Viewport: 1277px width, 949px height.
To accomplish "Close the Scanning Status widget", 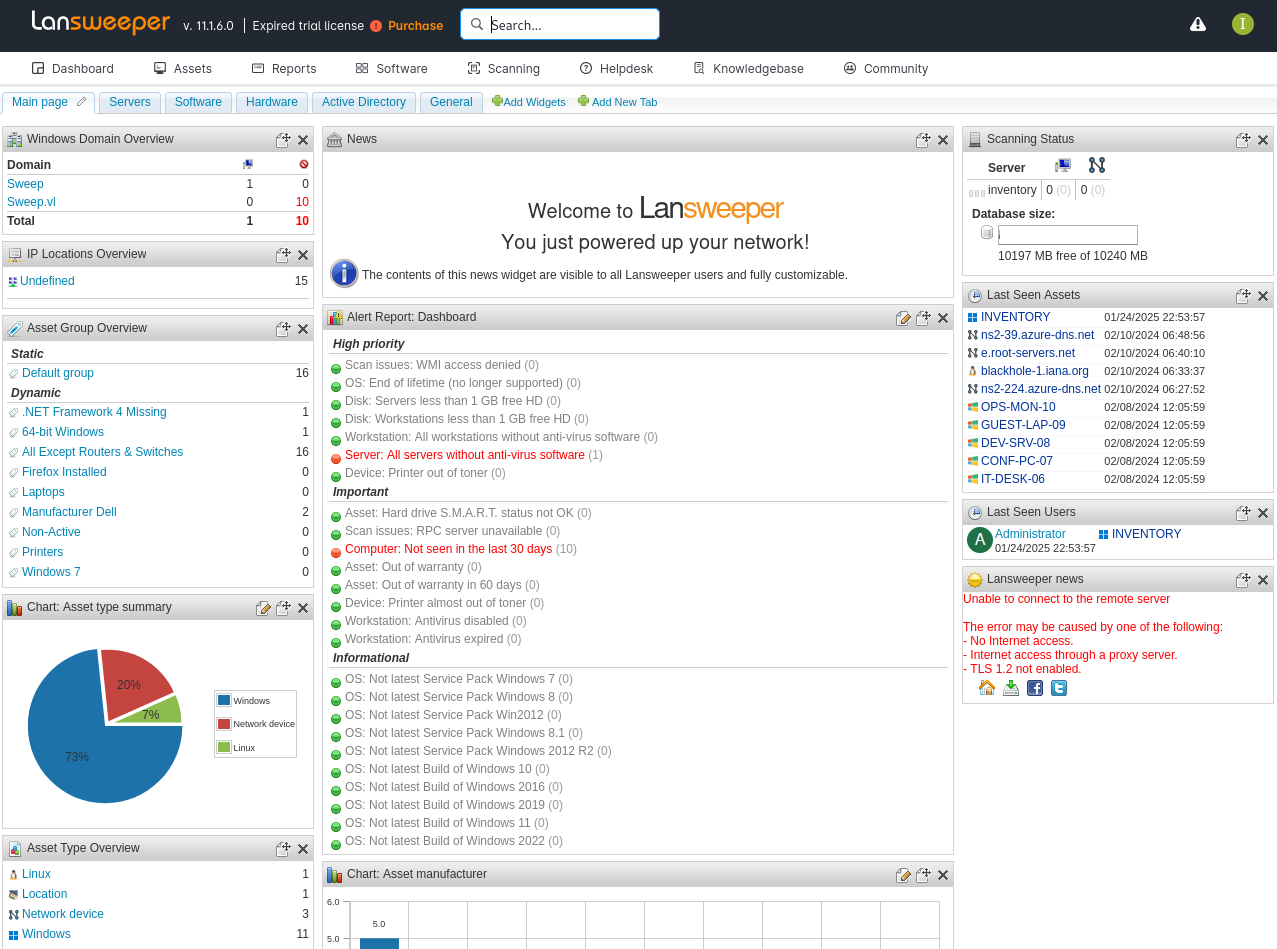I will (1263, 140).
